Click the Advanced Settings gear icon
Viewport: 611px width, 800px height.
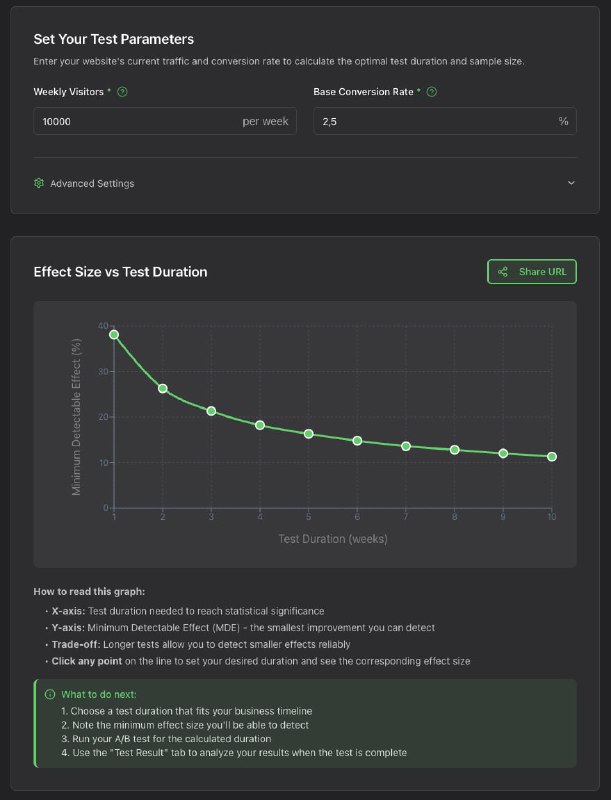pos(39,183)
